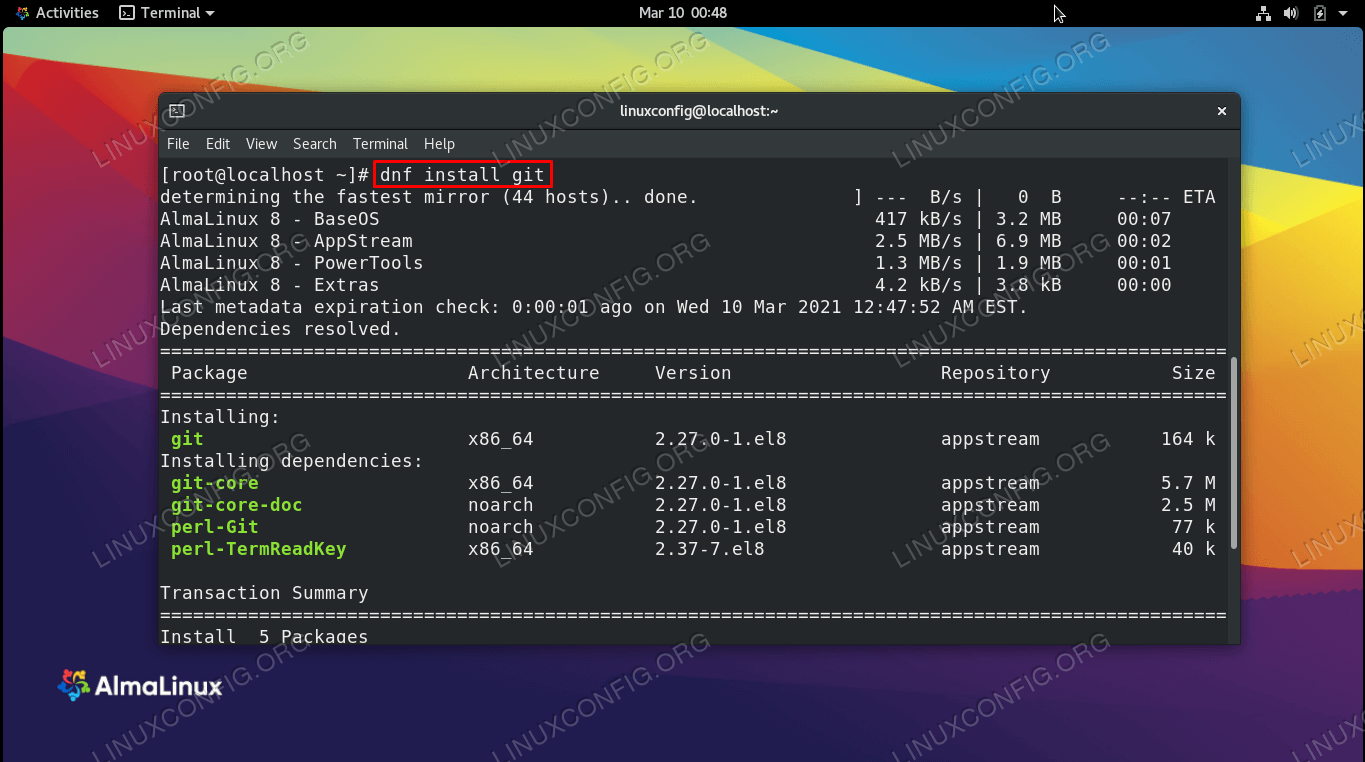Click the 'Size' column header
Viewport: 1365px width, 762px height.
[1194, 373]
